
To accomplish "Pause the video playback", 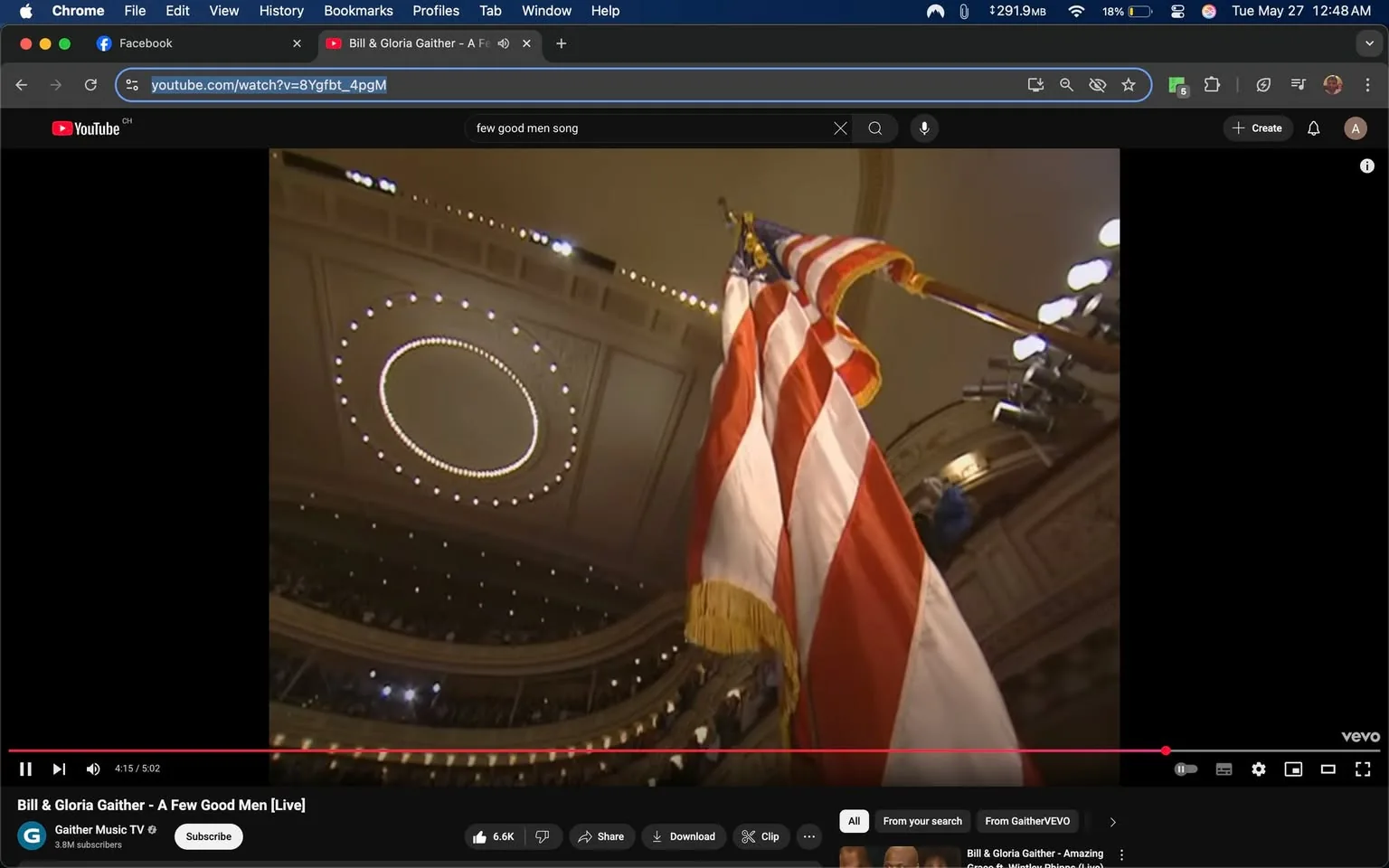I will pyautogui.click(x=24, y=769).
